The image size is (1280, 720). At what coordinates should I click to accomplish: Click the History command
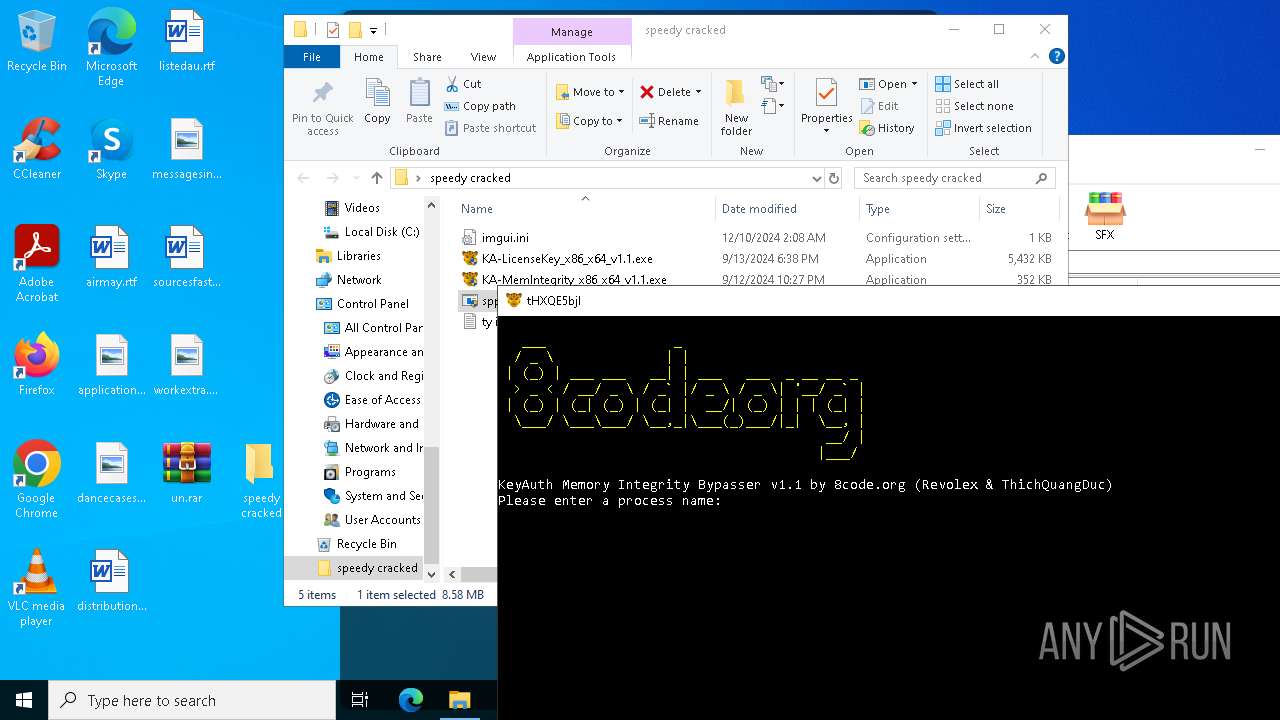(x=887, y=128)
